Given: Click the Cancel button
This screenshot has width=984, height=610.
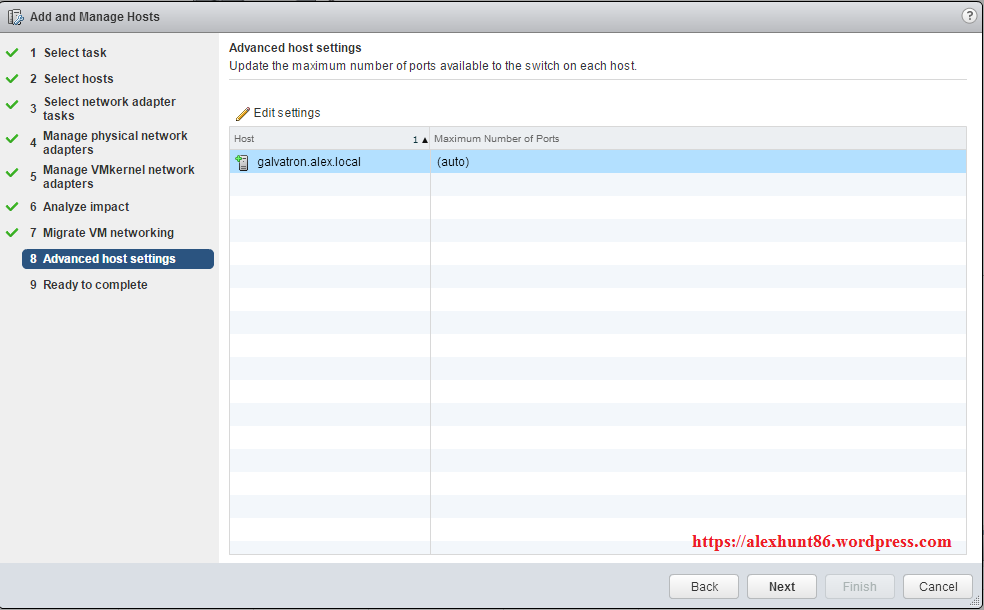Looking at the screenshot, I should [938, 586].
